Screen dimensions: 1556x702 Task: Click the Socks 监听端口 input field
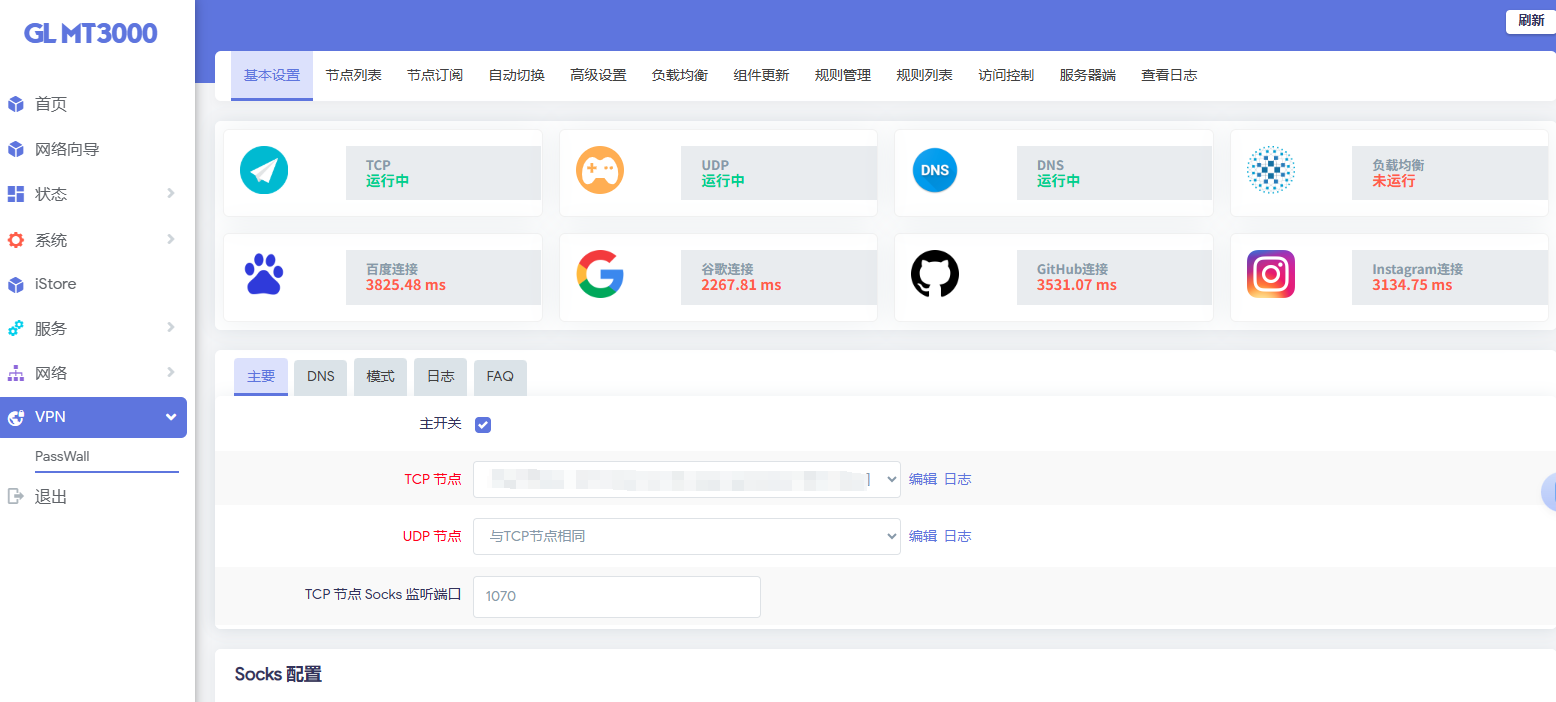(x=616, y=597)
